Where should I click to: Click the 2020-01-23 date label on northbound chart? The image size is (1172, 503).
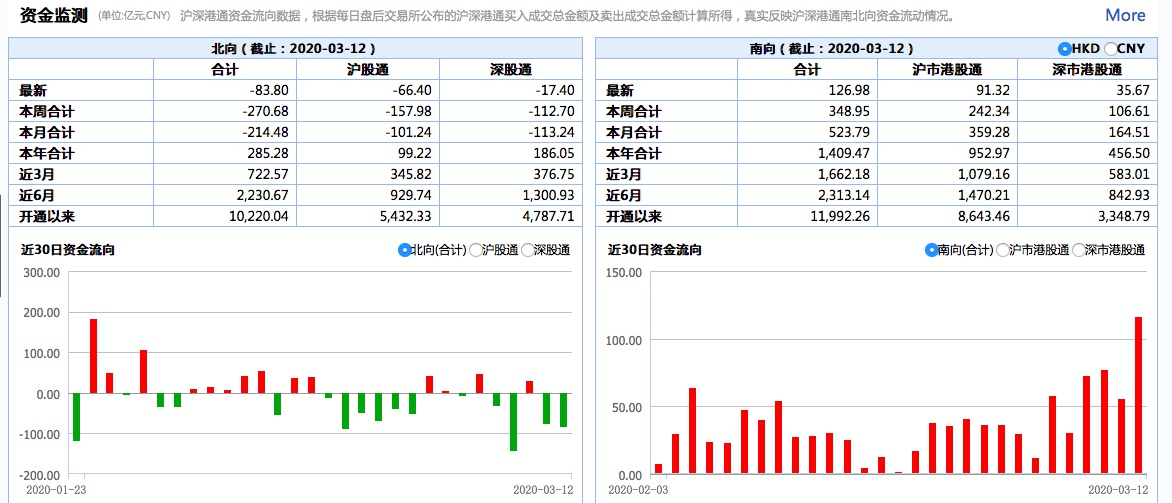click(x=54, y=490)
